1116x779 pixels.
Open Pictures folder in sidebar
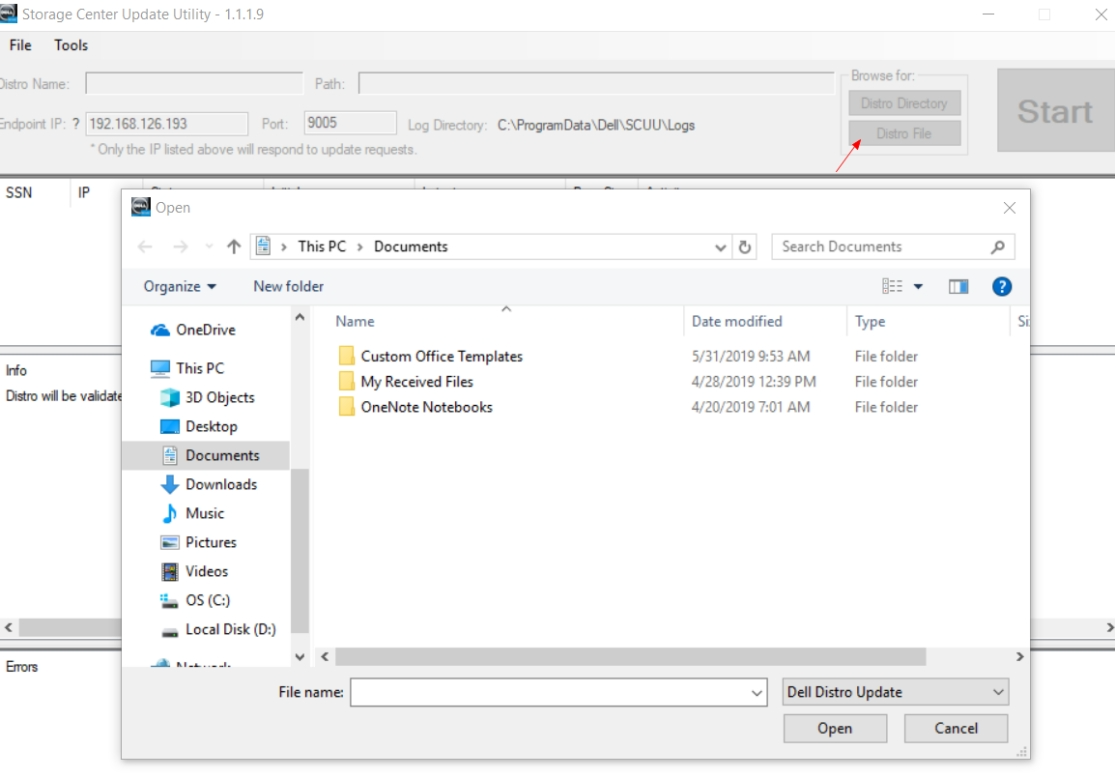199,543
